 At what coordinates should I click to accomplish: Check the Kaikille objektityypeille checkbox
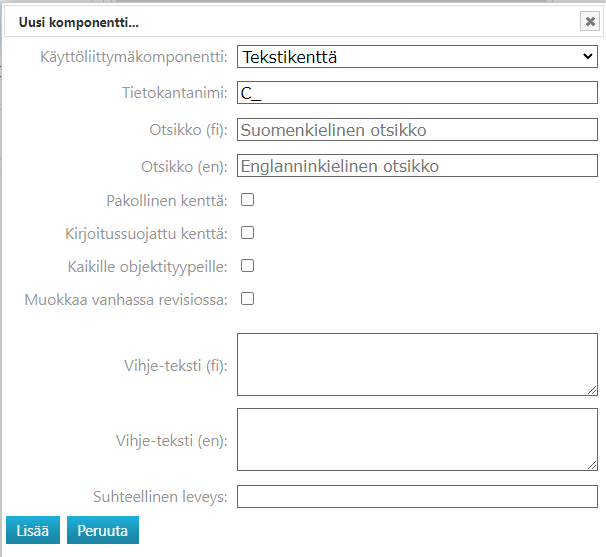point(248,266)
